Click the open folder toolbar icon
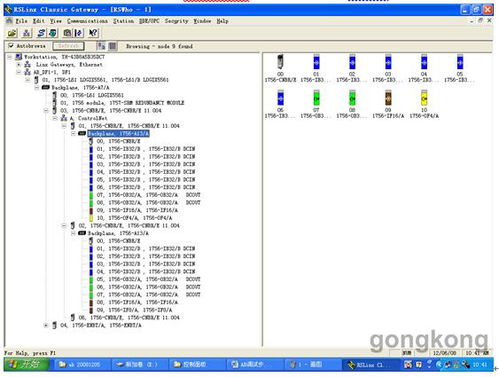 point(12,33)
